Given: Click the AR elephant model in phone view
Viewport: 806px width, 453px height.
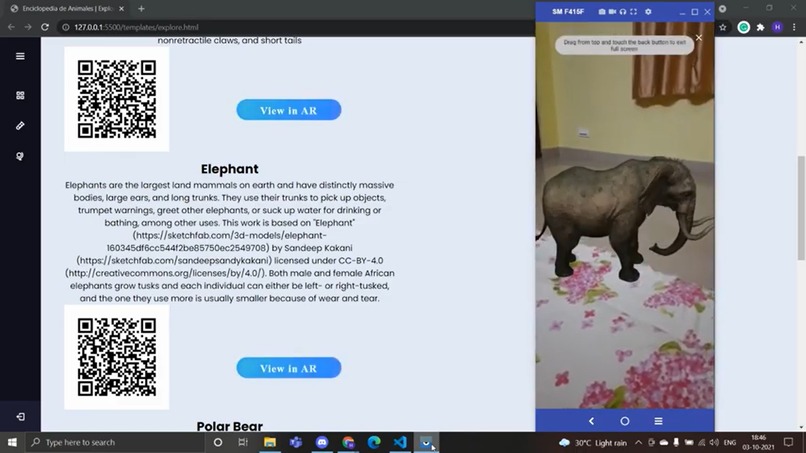Looking at the screenshot, I should click(x=625, y=219).
